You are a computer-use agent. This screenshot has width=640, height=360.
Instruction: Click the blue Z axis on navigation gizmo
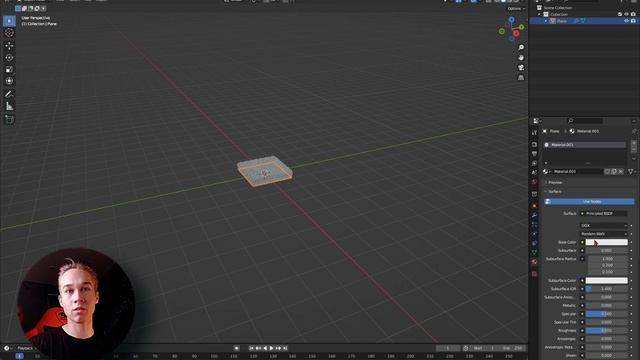(x=511, y=20)
